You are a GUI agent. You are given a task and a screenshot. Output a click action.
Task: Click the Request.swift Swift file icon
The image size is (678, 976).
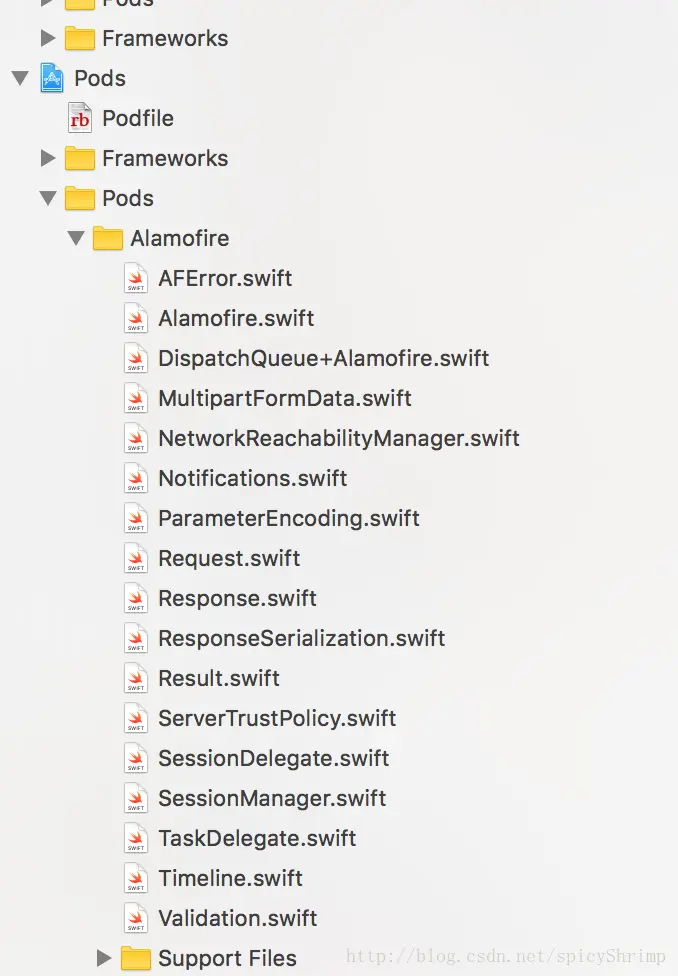coord(136,558)
